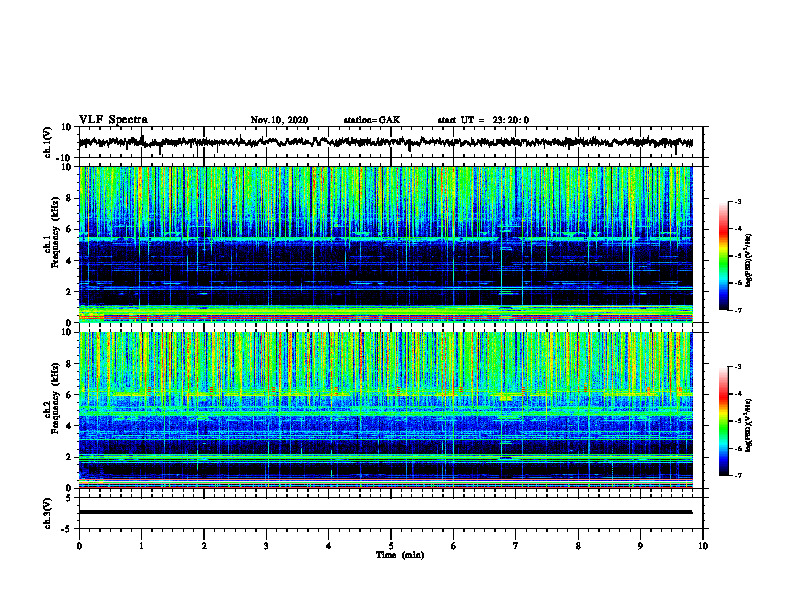792x612 pixels.
Task: Click the "-3" label on ch.2 colorbar
Action: click(737, 367)
